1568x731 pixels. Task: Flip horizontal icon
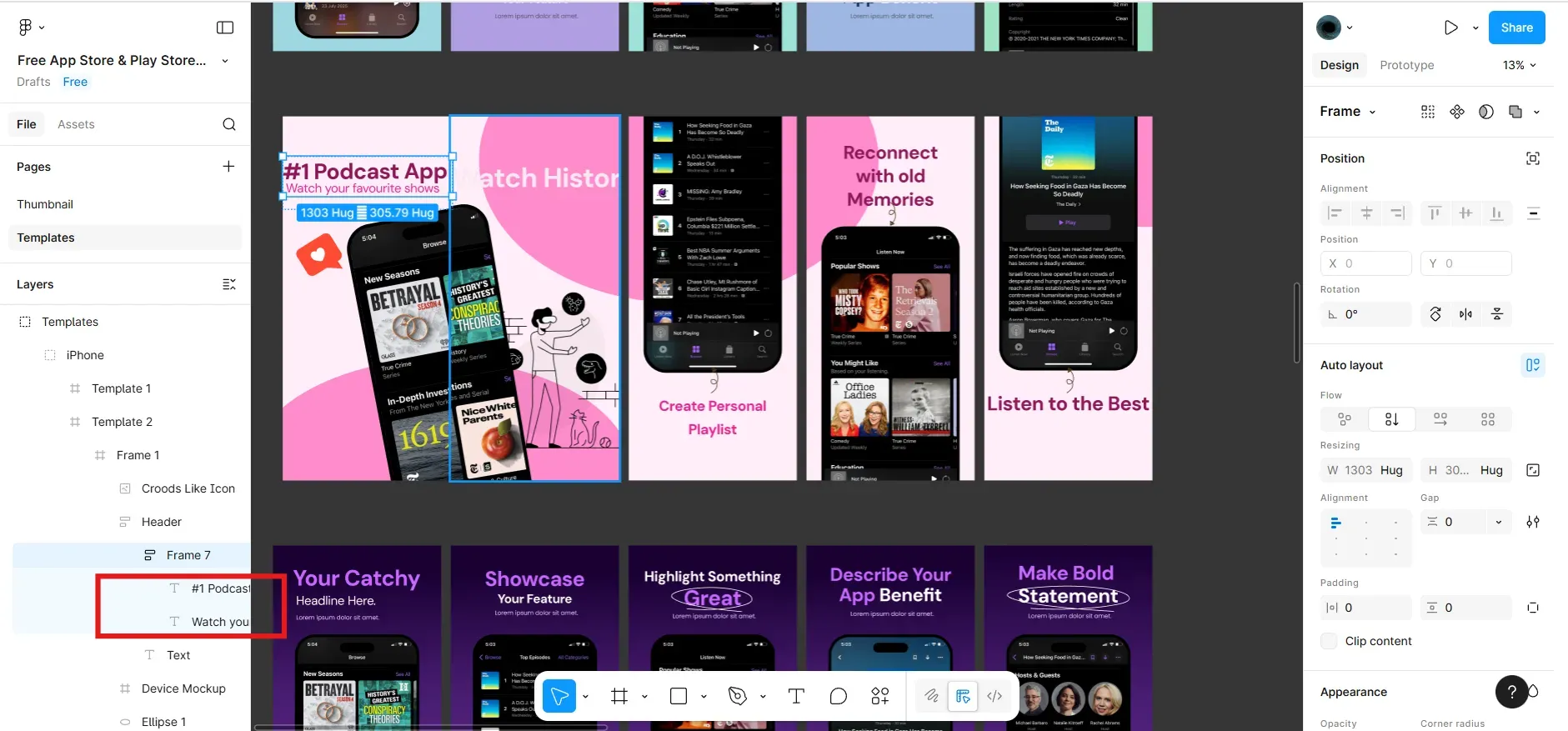[x=1466, y=314]
